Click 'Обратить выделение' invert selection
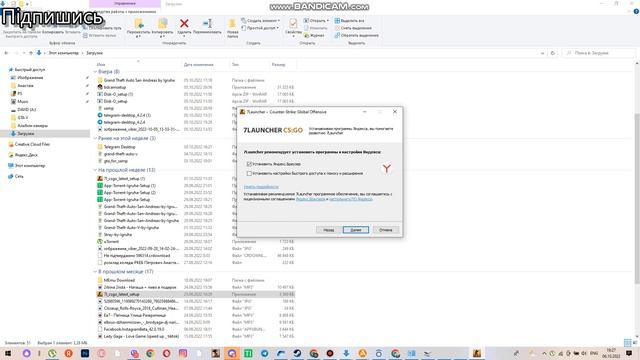The width and height of the screenshot is (640, 360). point(356,36)
